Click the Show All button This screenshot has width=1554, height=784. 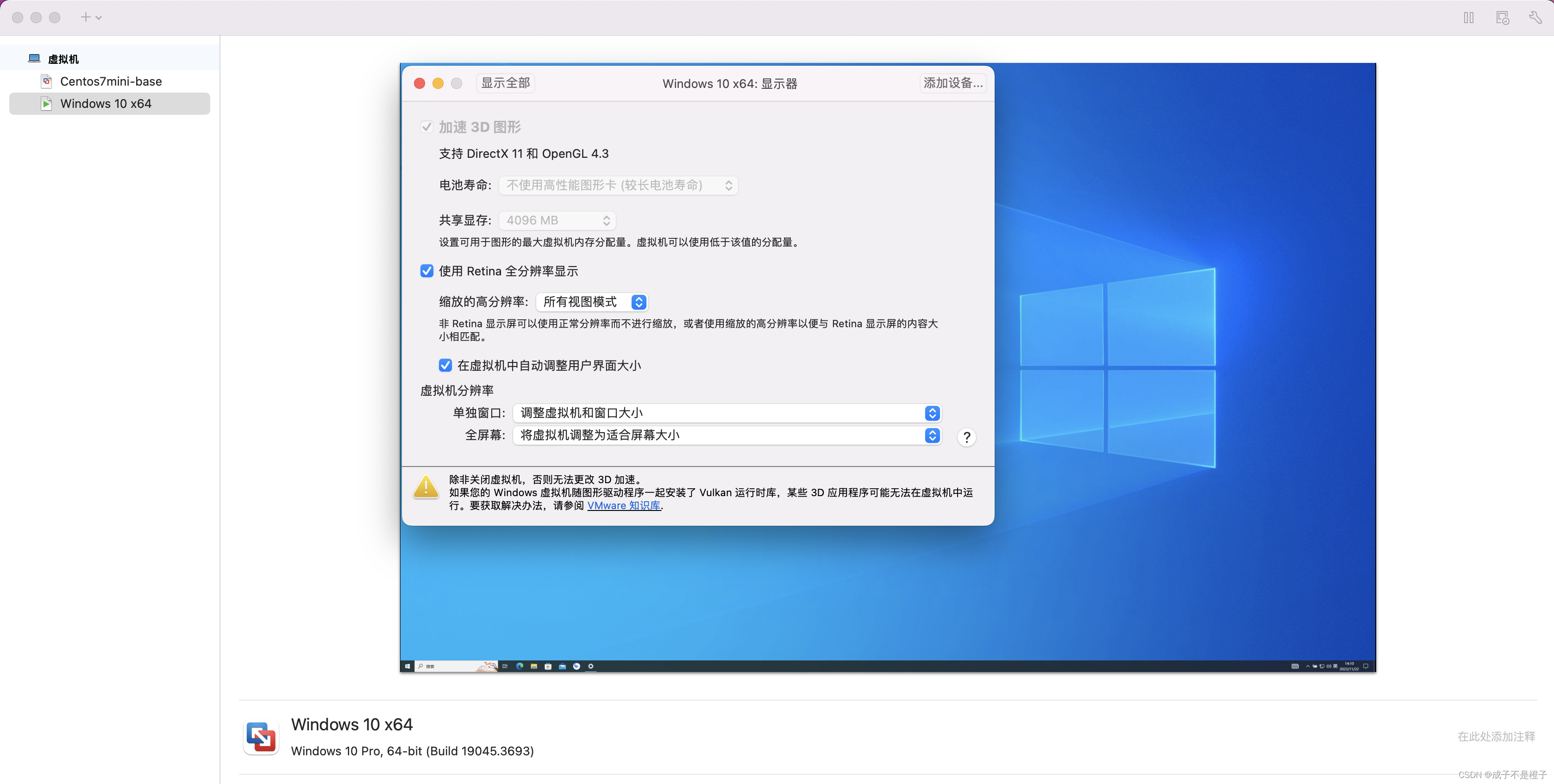tap(506, 83)
